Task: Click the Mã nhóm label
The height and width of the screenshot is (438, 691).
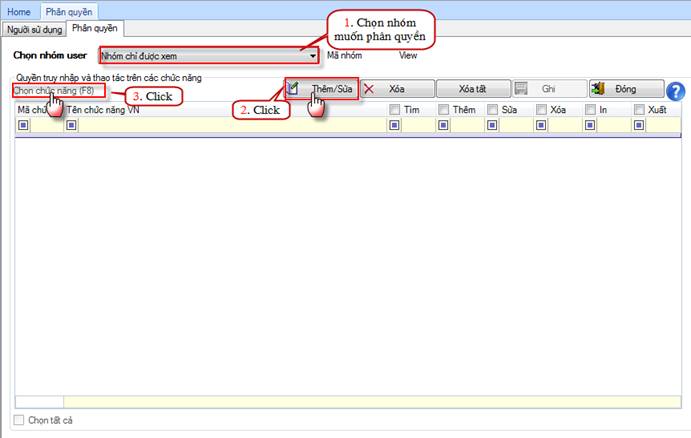Action: point(344,56)
